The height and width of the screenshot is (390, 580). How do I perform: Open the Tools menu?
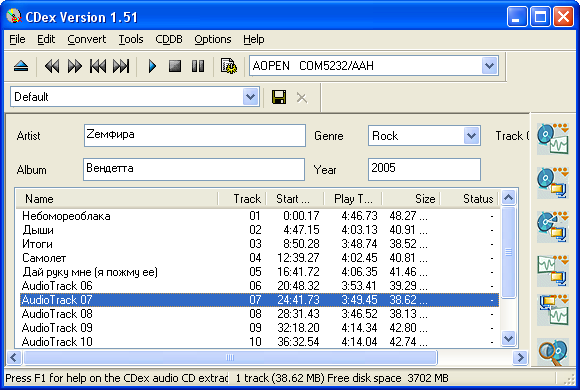click(x=131, y=39)
